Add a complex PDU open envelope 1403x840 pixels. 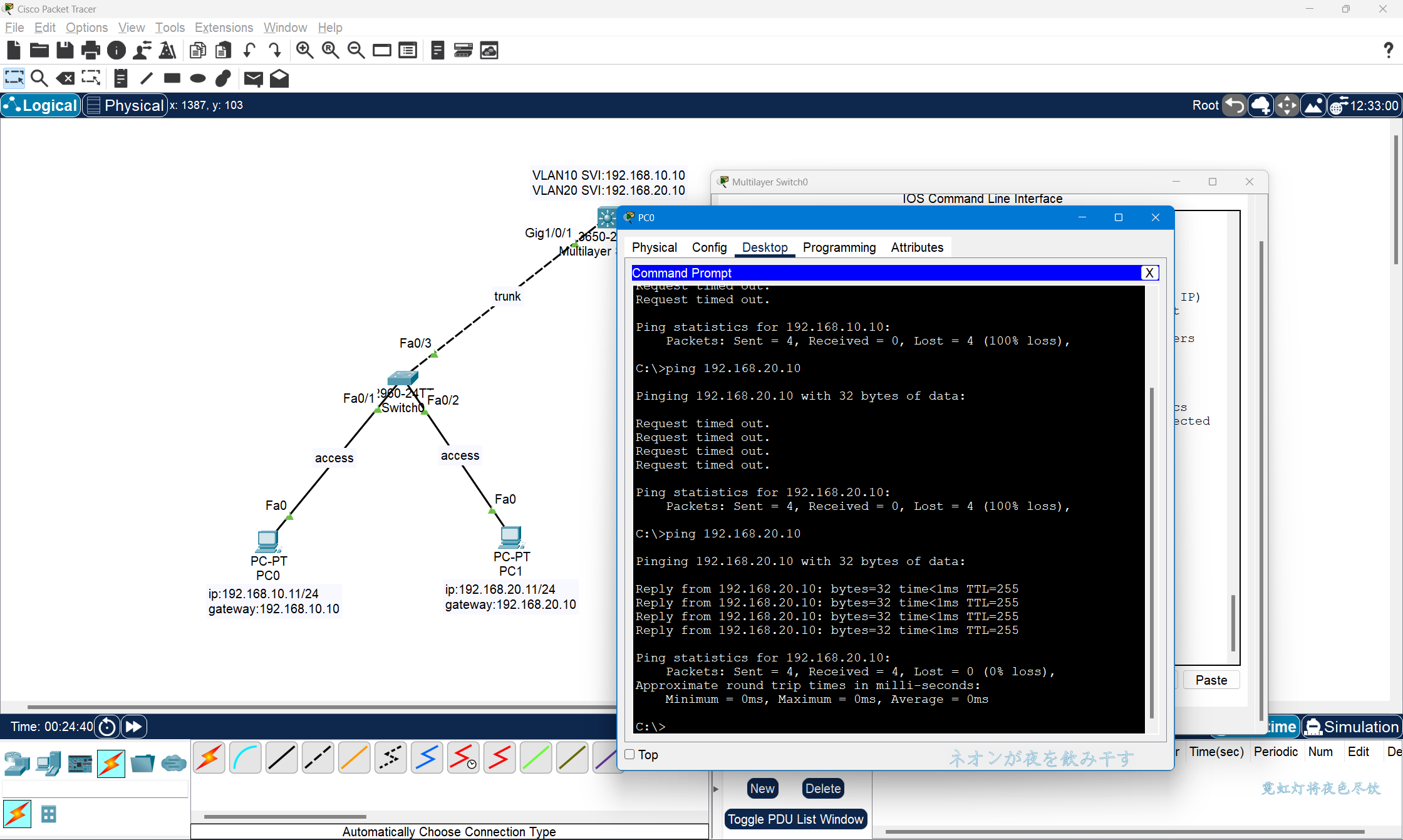point(279,78)
